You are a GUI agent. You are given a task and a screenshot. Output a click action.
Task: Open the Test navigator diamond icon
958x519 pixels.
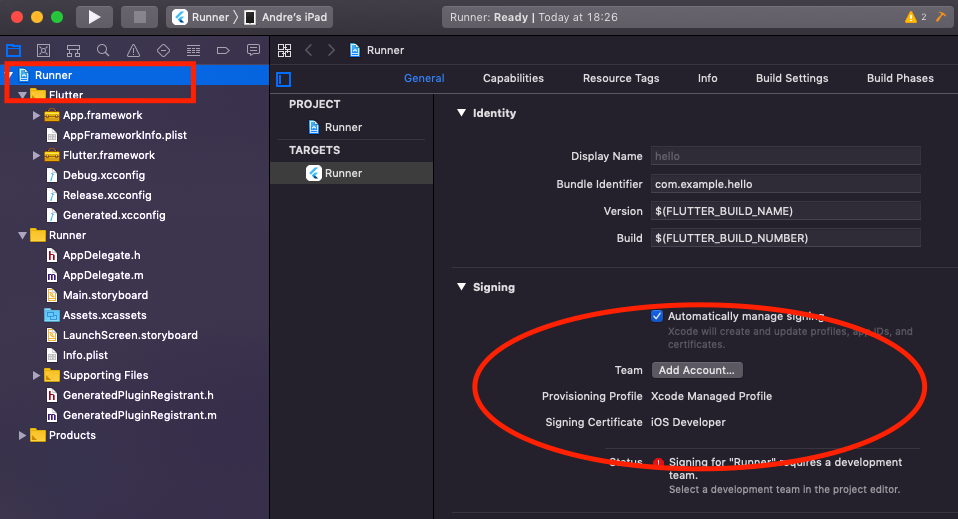point(163,50)
